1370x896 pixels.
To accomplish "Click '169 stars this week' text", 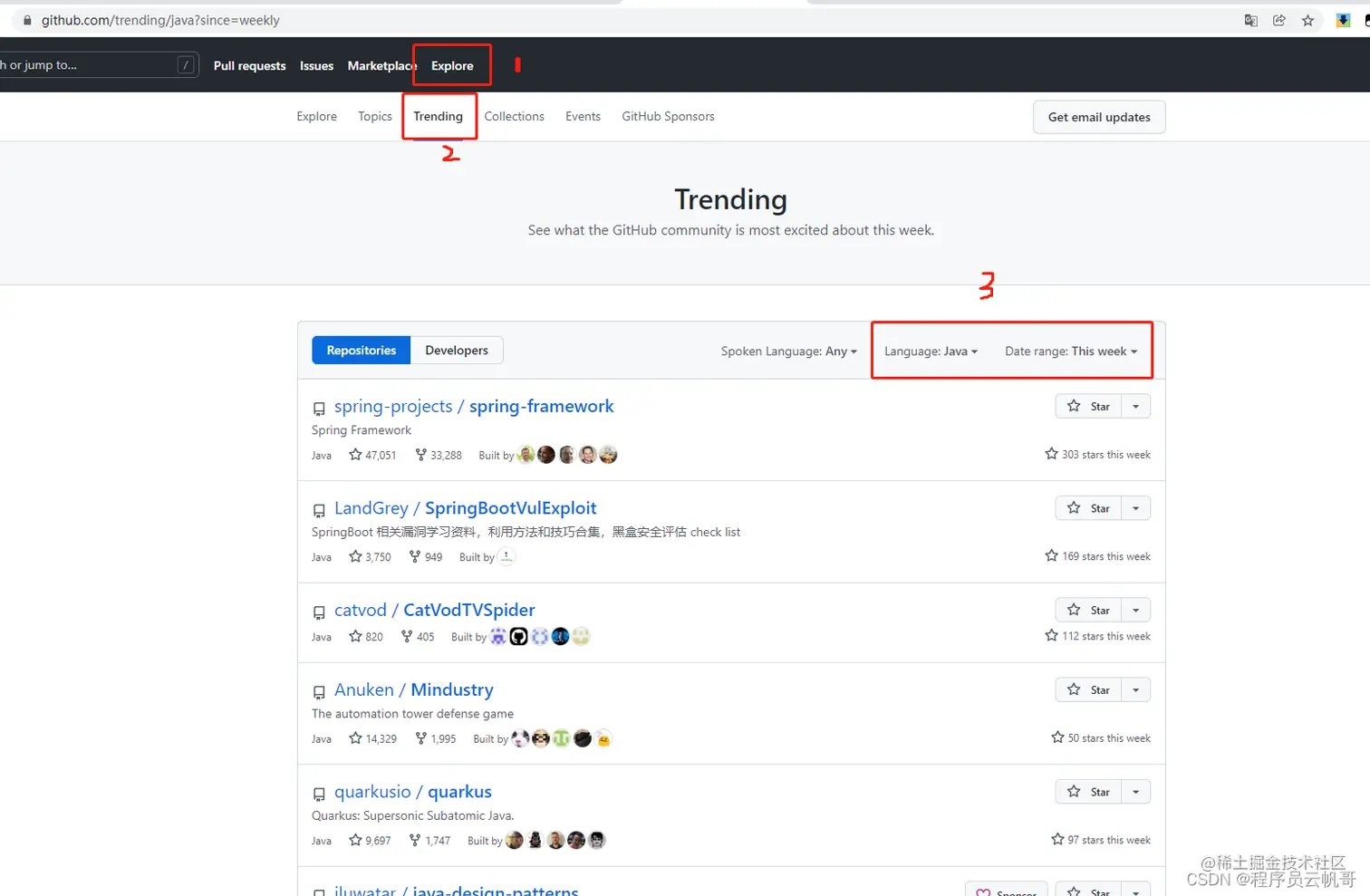I will (x=1105, y=556).
